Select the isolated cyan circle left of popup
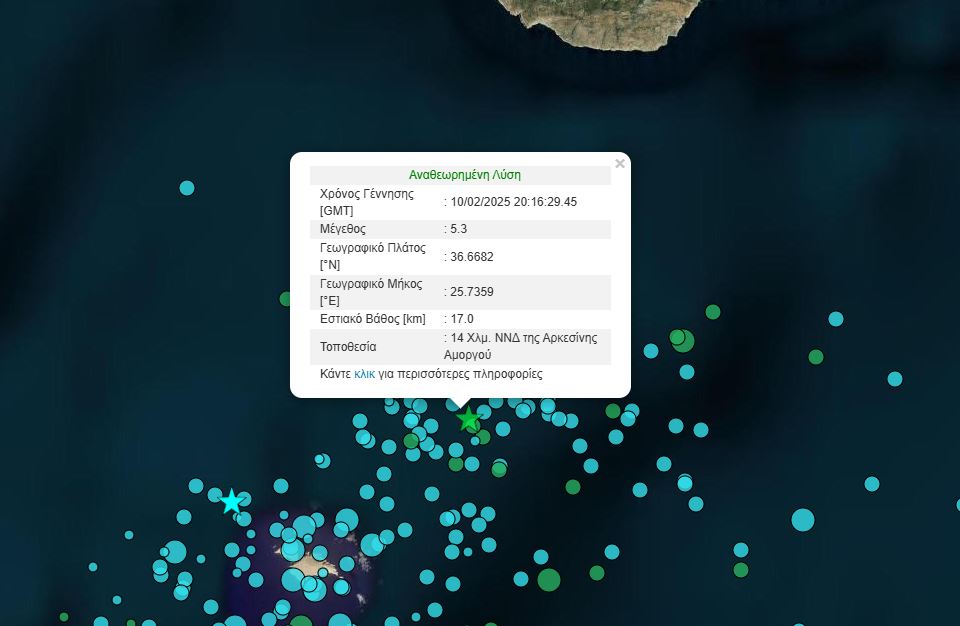The image size is (960, 626). coord(187,188)
